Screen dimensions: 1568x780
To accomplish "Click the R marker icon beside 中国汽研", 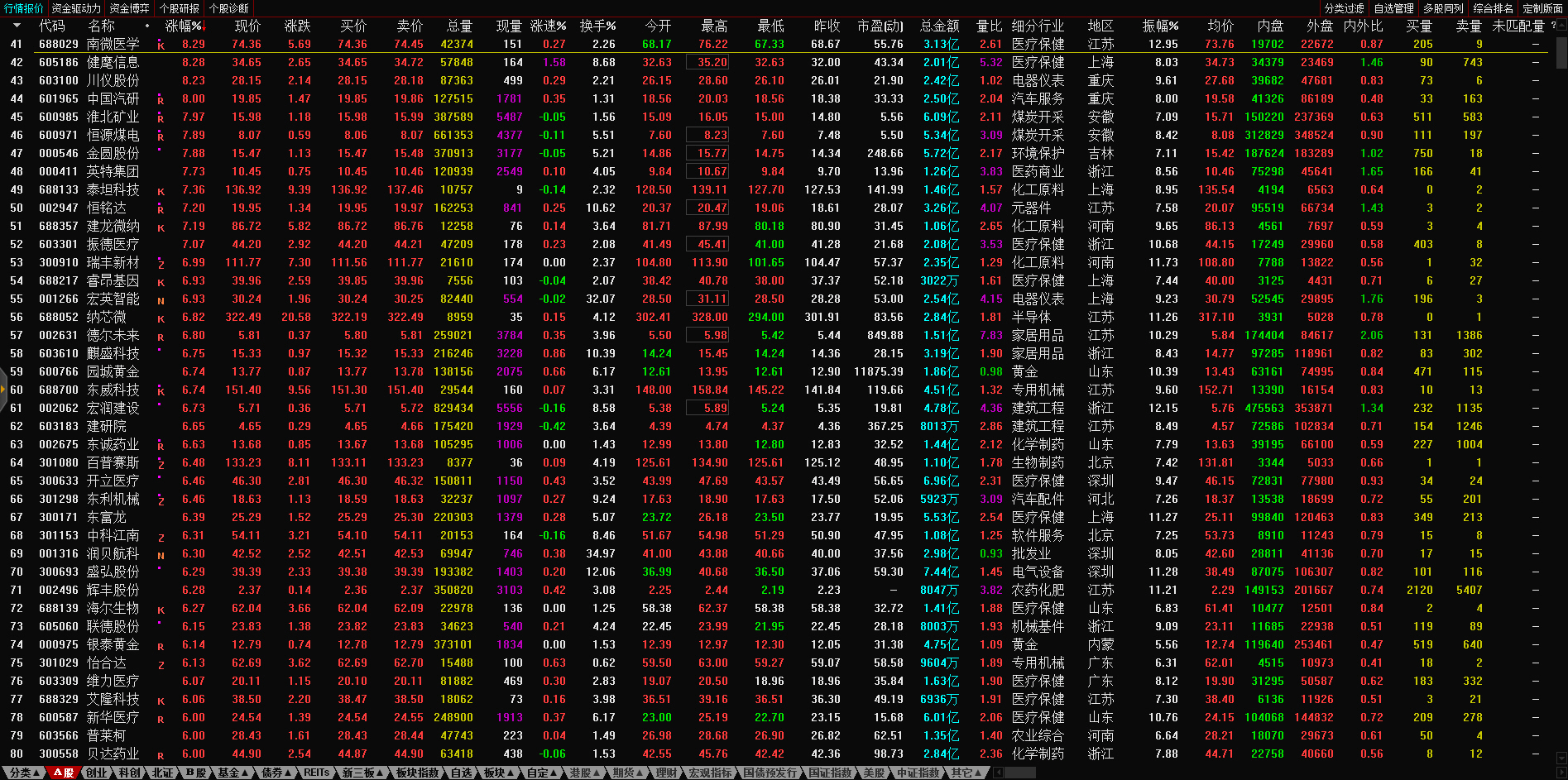I will coord(161,100).
